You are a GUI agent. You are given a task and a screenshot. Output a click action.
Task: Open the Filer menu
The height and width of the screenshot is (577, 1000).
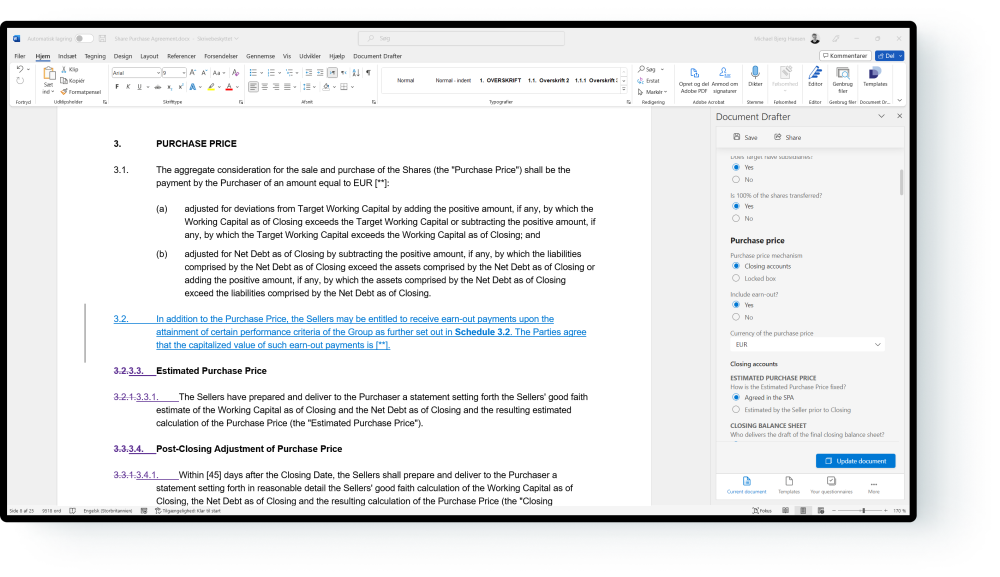coord(20,56)
